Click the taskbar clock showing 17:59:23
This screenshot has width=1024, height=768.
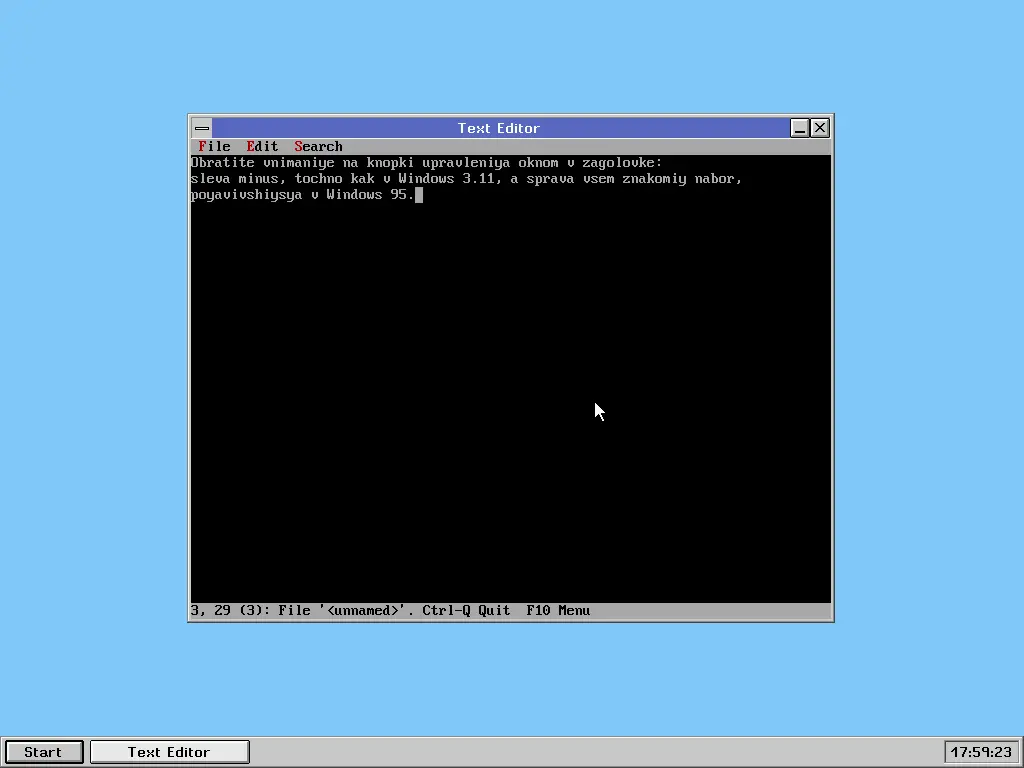981,752
